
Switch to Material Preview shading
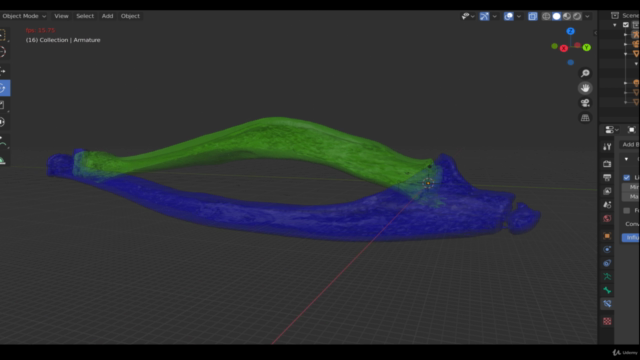(567, 16)
